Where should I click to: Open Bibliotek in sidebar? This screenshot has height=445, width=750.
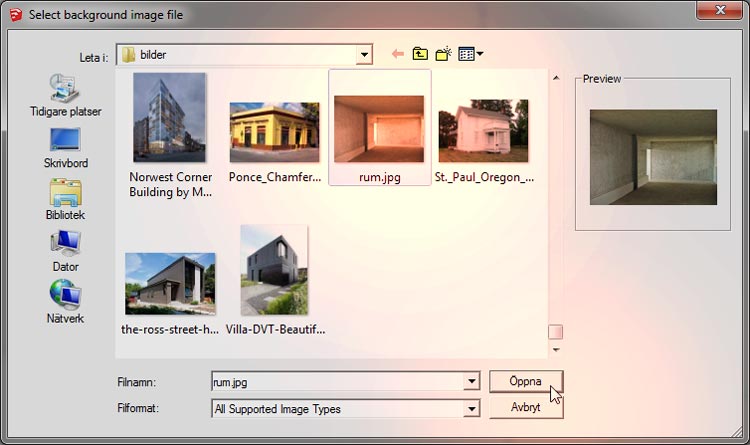66,200
